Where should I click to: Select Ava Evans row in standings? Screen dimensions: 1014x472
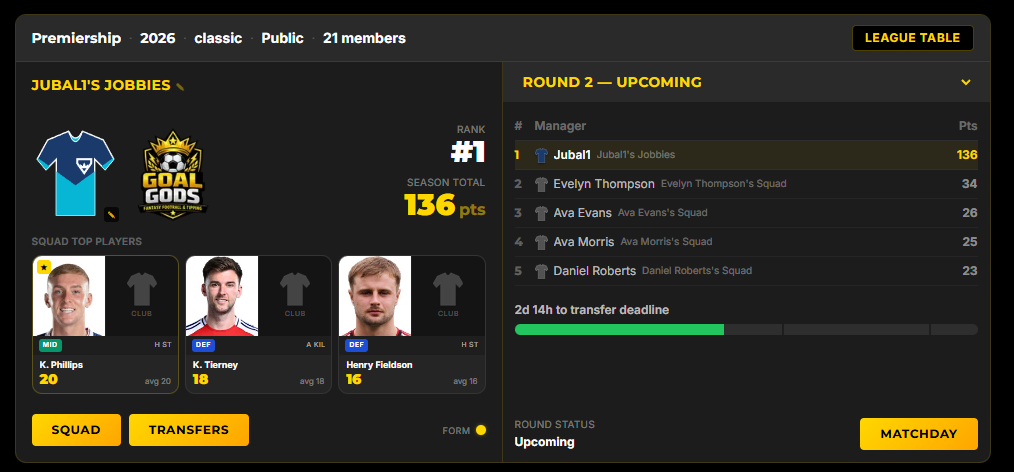(x=746, y=213)
